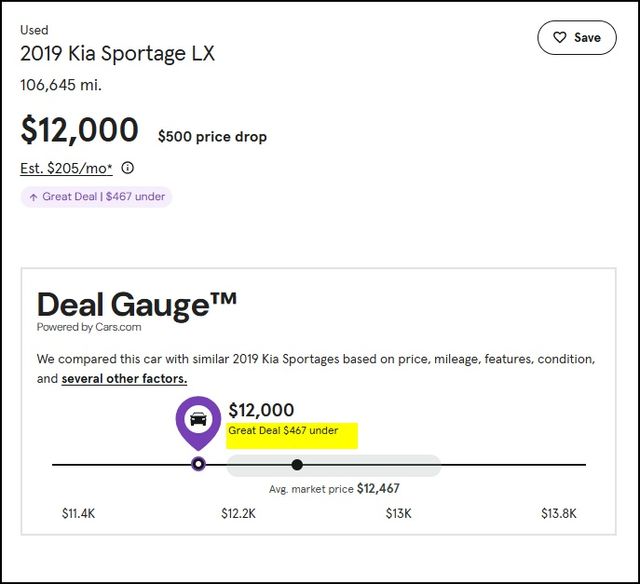The width and height of the screenshot is (640, 584).
Task: Click the $11.4K gauge label
Action: 78,513
